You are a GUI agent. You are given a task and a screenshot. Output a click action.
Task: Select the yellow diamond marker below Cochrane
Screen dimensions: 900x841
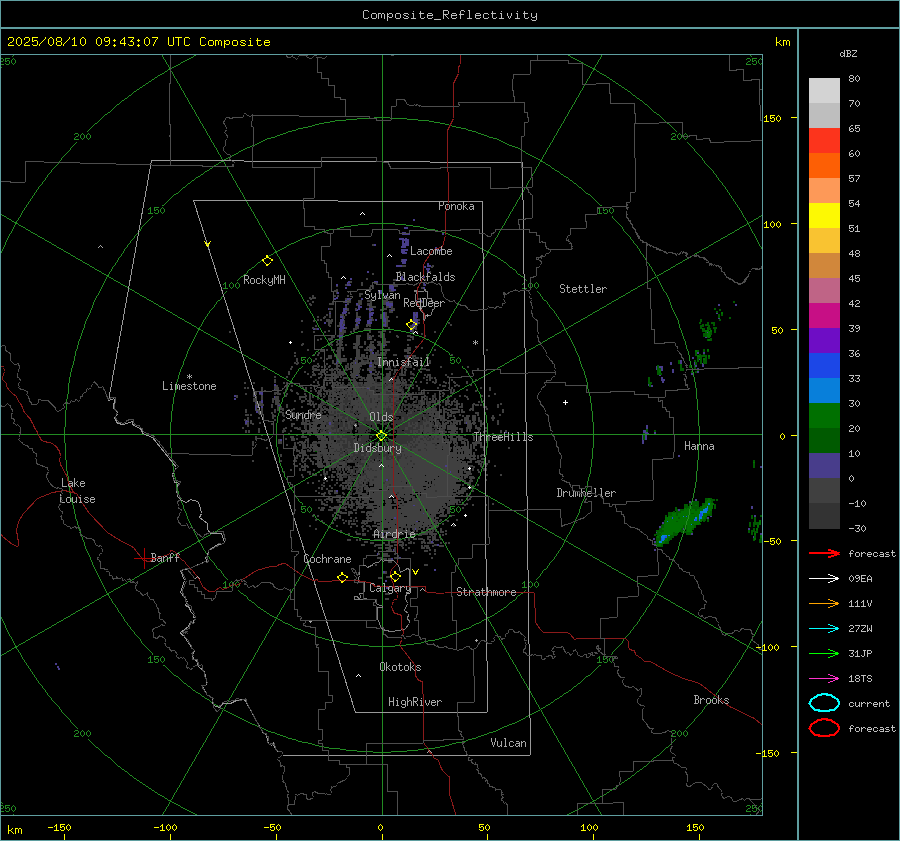tap(342, 577)
